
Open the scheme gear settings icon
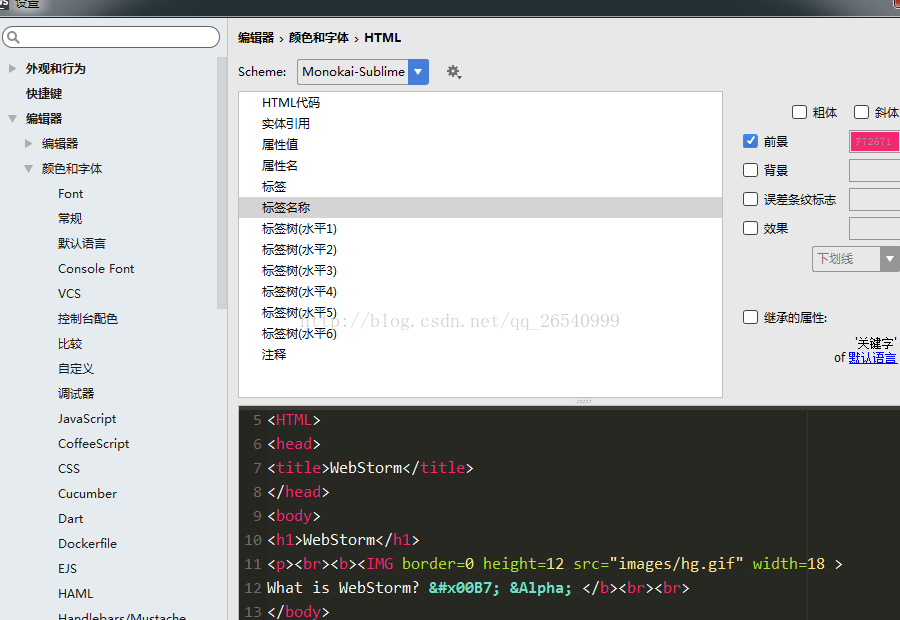click(453, 72)
